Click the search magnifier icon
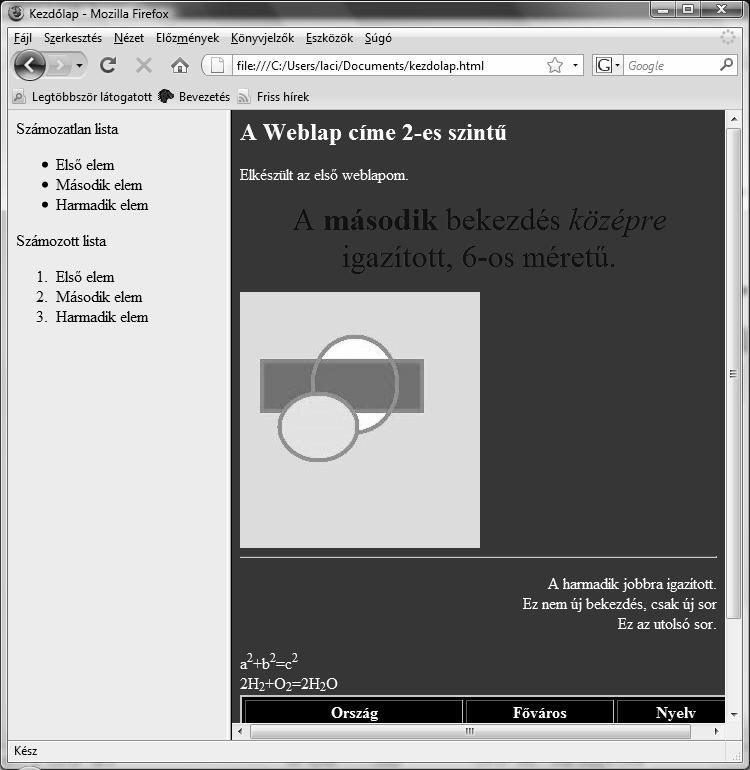 726,64
